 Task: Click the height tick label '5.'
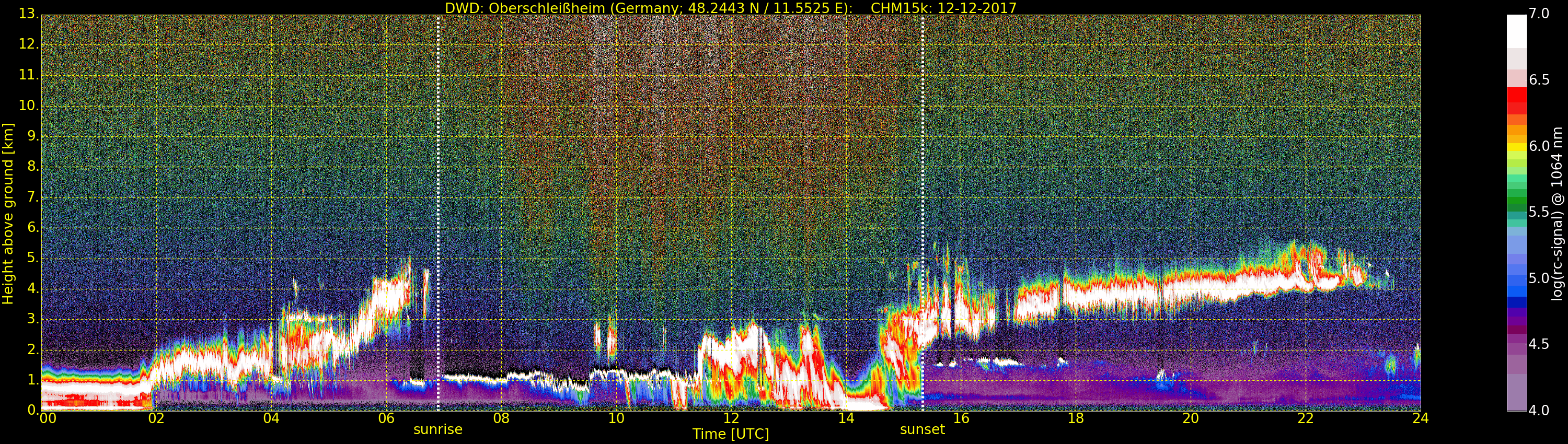[33, 258]
